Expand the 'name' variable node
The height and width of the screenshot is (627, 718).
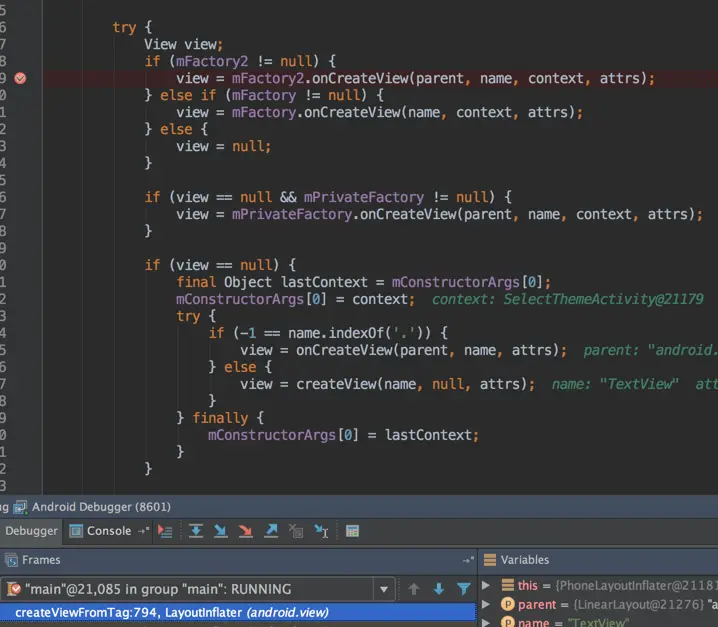click(x=486, y=622)
